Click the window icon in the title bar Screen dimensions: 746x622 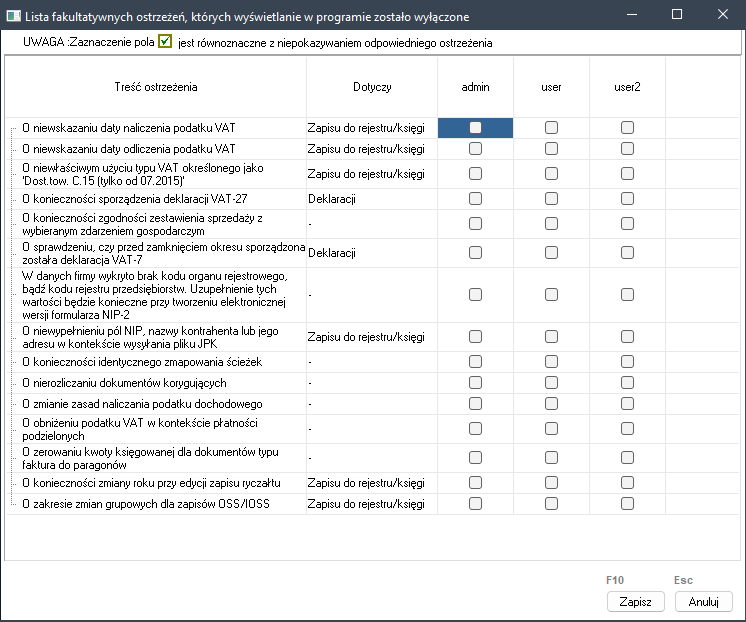click(x=13, y=16)
